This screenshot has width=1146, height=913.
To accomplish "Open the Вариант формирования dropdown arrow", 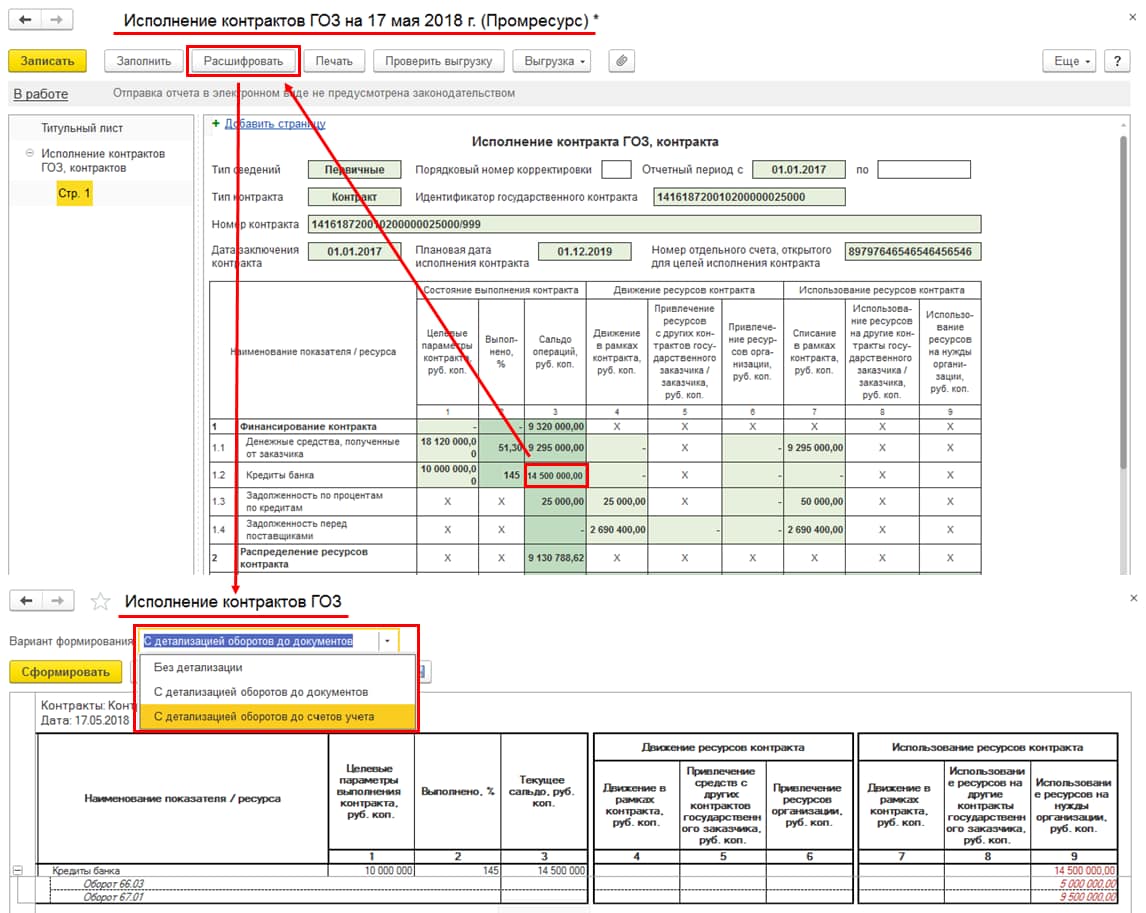I will 388,641.
